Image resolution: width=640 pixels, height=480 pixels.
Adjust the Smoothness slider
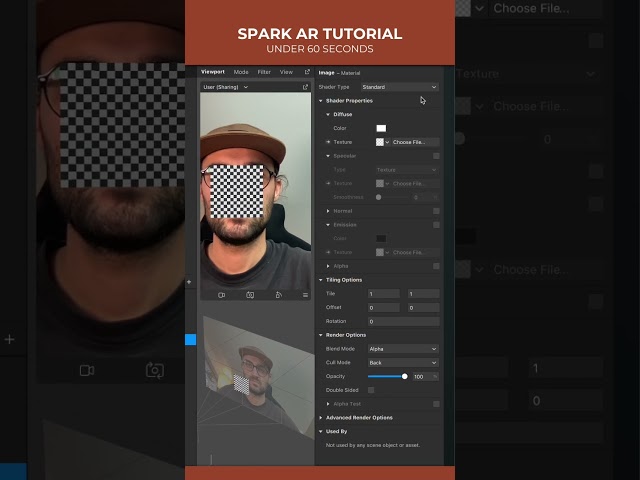coord(378,197)
